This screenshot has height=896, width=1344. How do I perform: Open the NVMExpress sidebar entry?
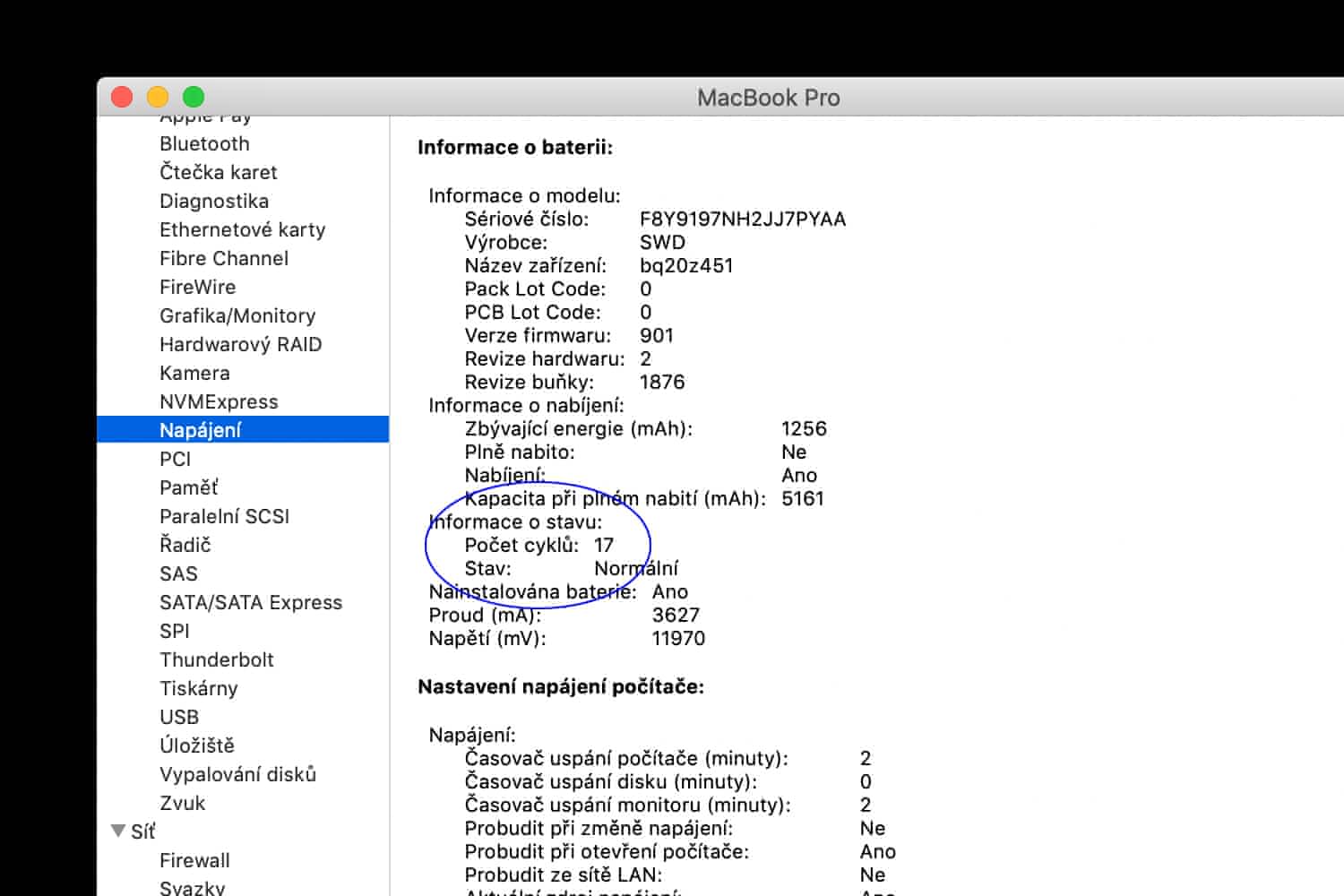[x=219, y=401]
